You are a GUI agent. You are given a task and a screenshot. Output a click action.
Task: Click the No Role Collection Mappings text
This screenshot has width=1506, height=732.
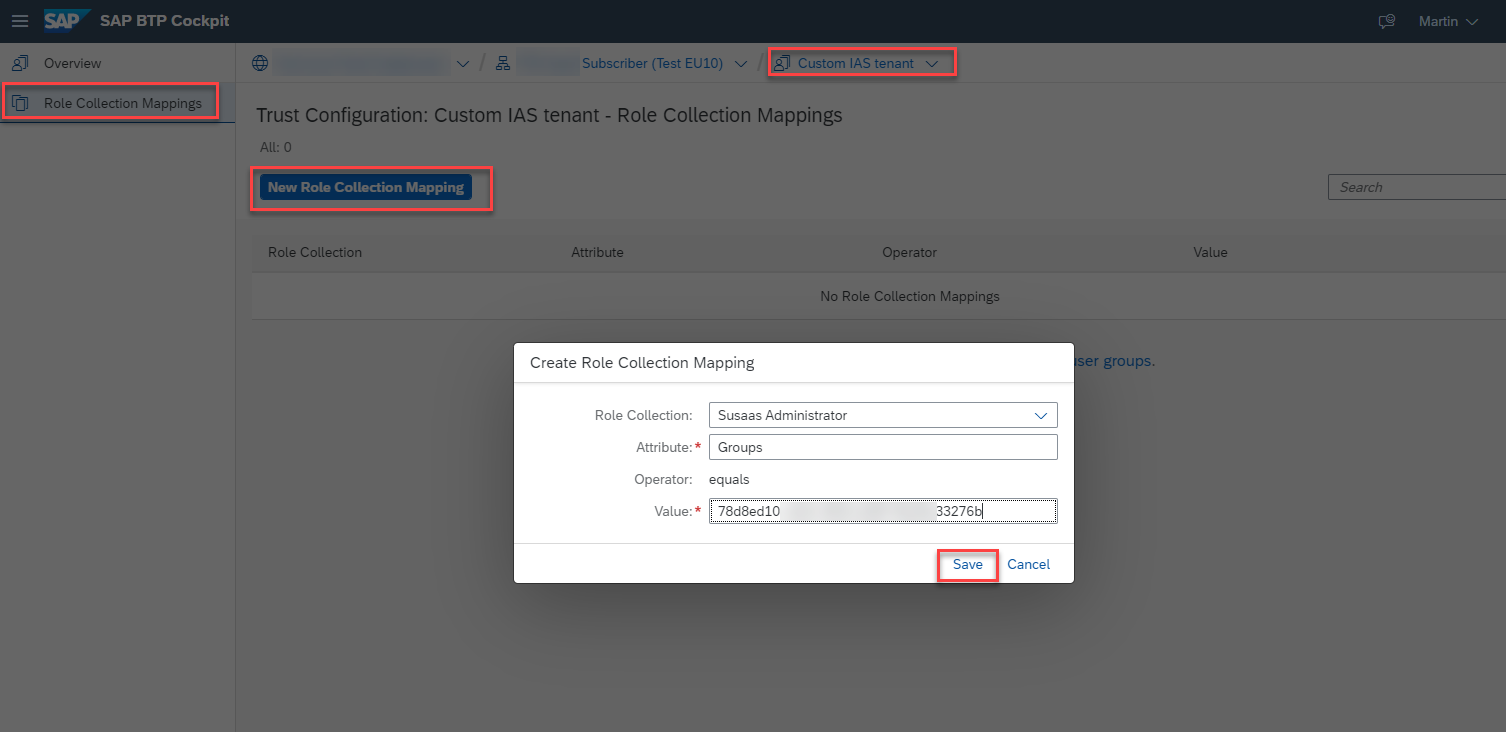[909, 296]
